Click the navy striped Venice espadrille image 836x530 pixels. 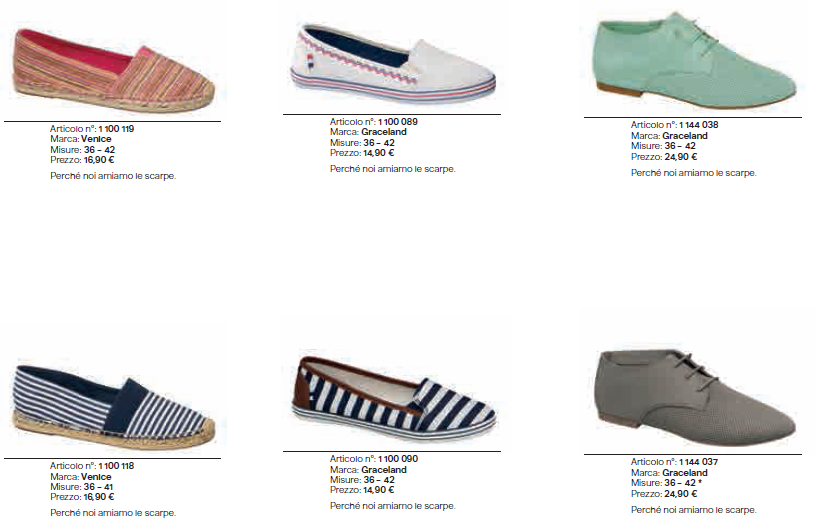coord(114,406)
